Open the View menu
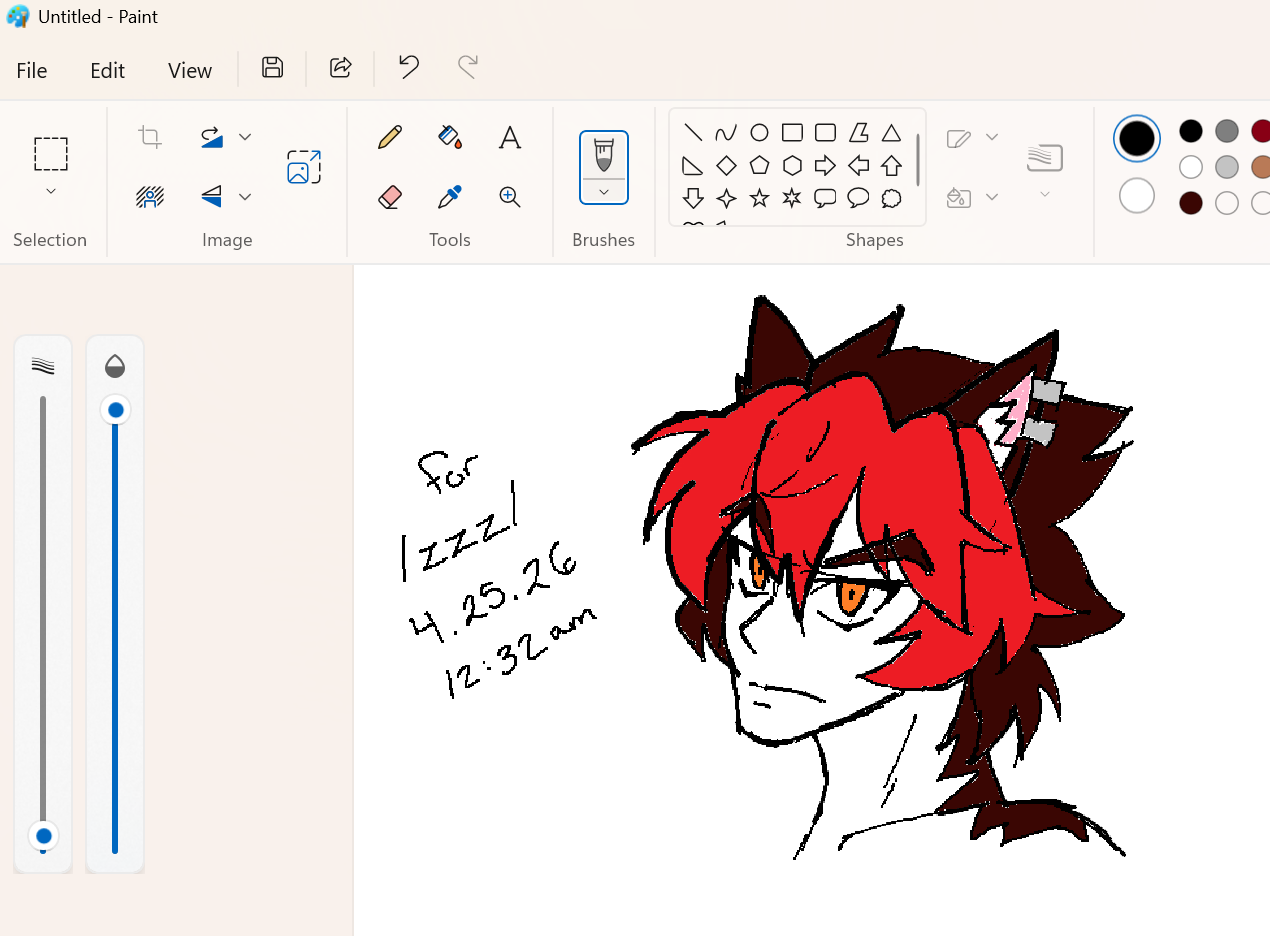 point(190,70)
